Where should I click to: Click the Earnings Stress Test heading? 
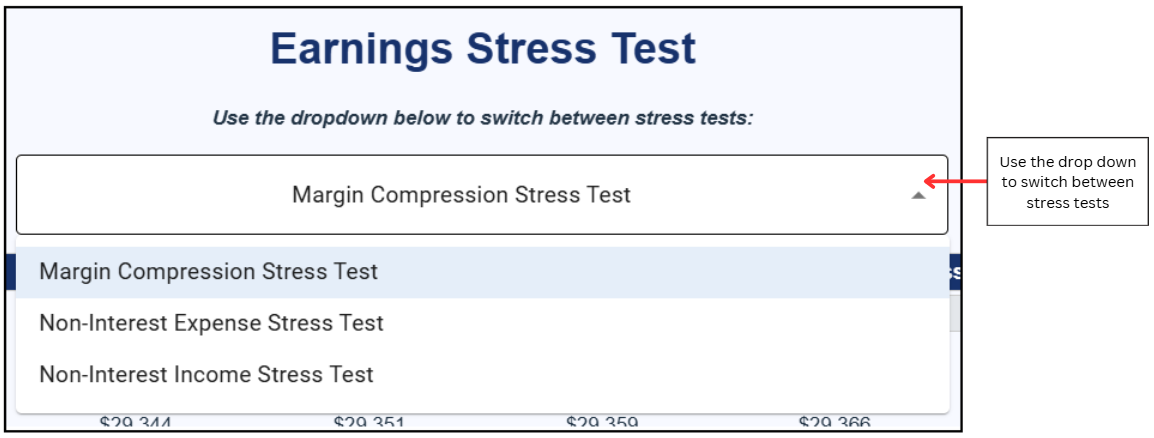click(483, 49)
